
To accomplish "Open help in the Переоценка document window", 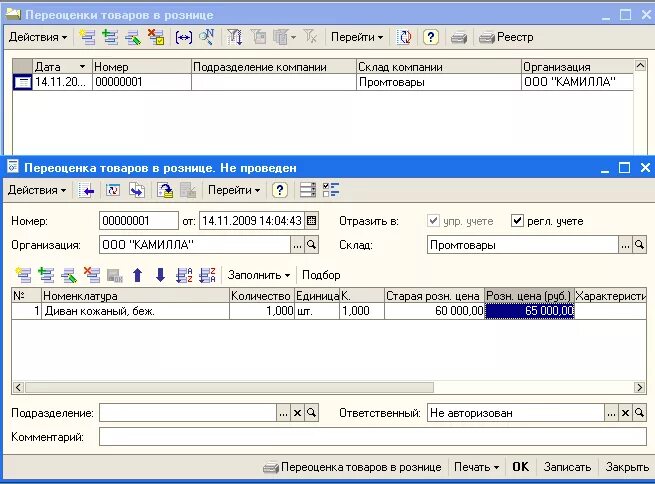I will pos(279,190).
